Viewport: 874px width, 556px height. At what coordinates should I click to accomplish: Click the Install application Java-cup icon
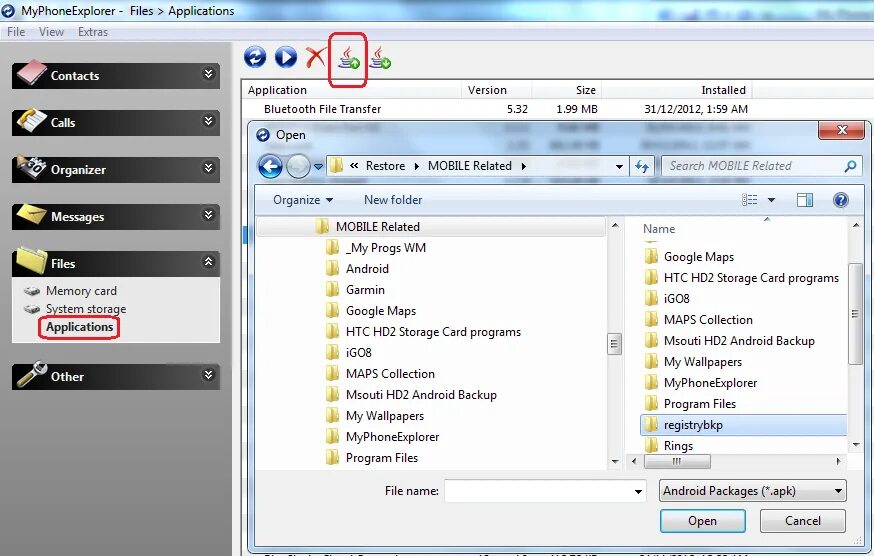coord(349,58)
